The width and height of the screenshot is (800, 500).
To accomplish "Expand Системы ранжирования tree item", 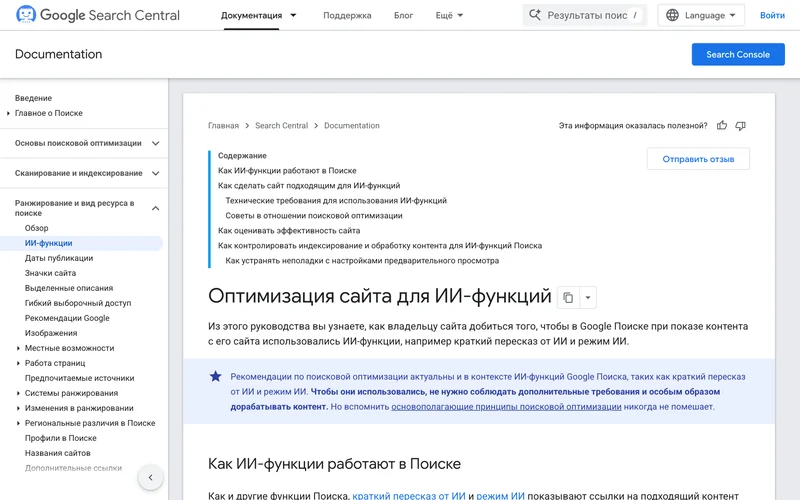I will [18, 393].
